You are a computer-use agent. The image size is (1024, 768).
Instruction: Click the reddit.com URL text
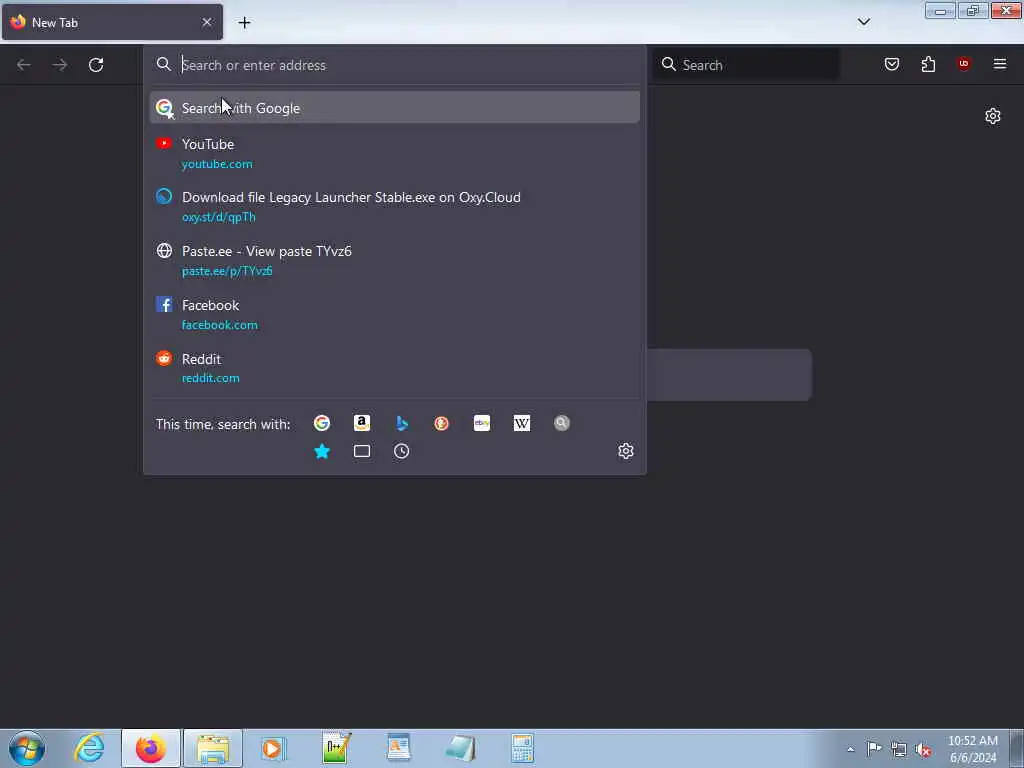click(x=210, y=378)
